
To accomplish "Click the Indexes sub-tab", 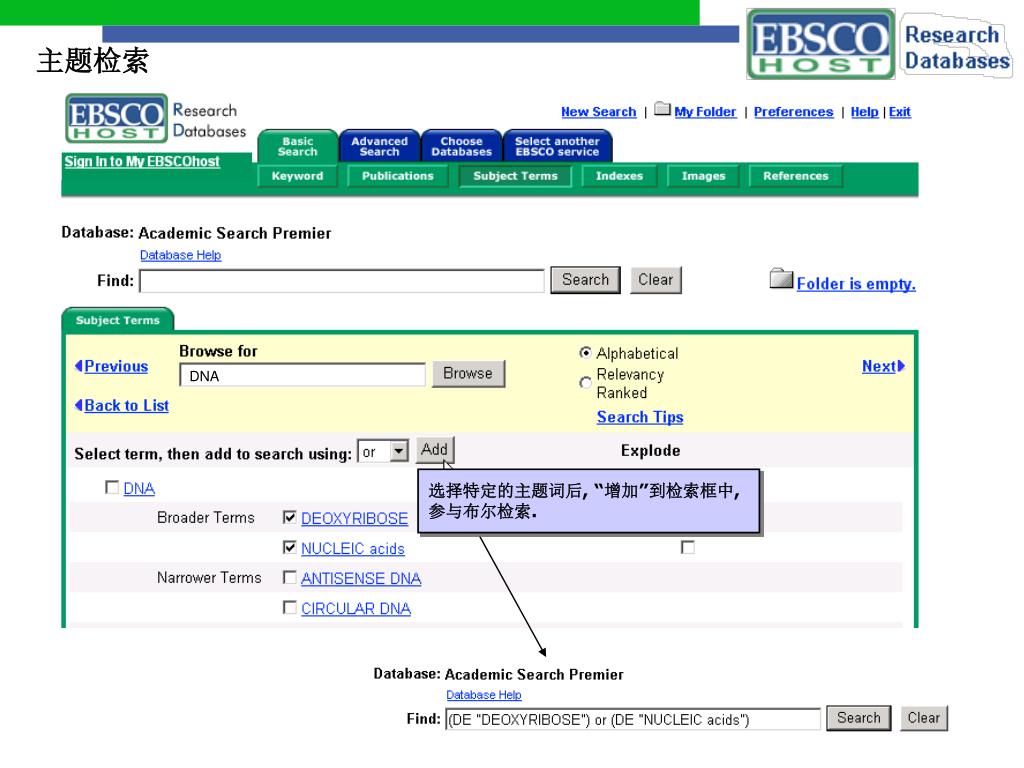I will click(x=619, y=176).
